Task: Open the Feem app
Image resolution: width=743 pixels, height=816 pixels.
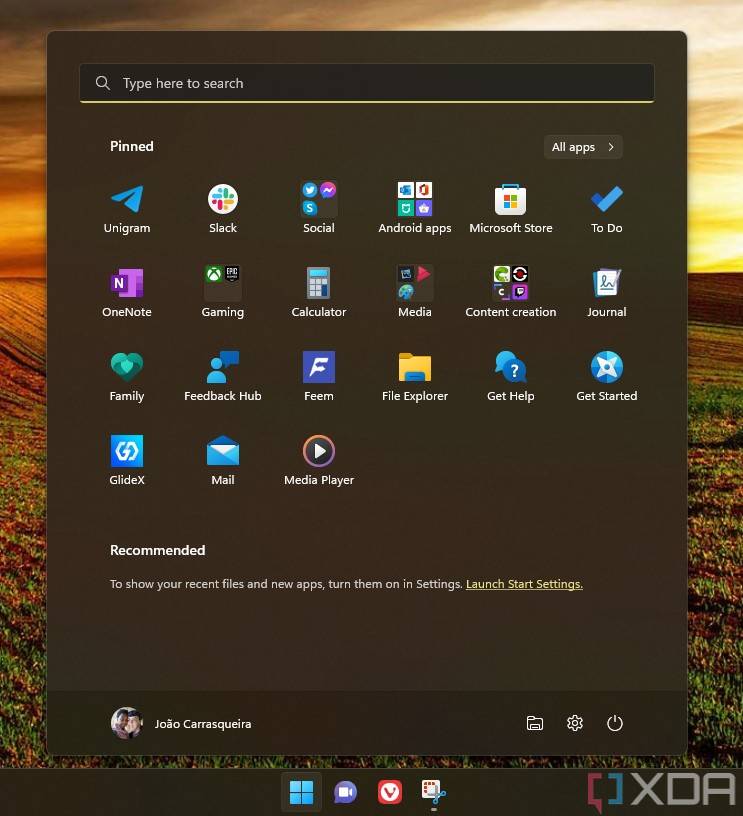Action: (318, 377)
